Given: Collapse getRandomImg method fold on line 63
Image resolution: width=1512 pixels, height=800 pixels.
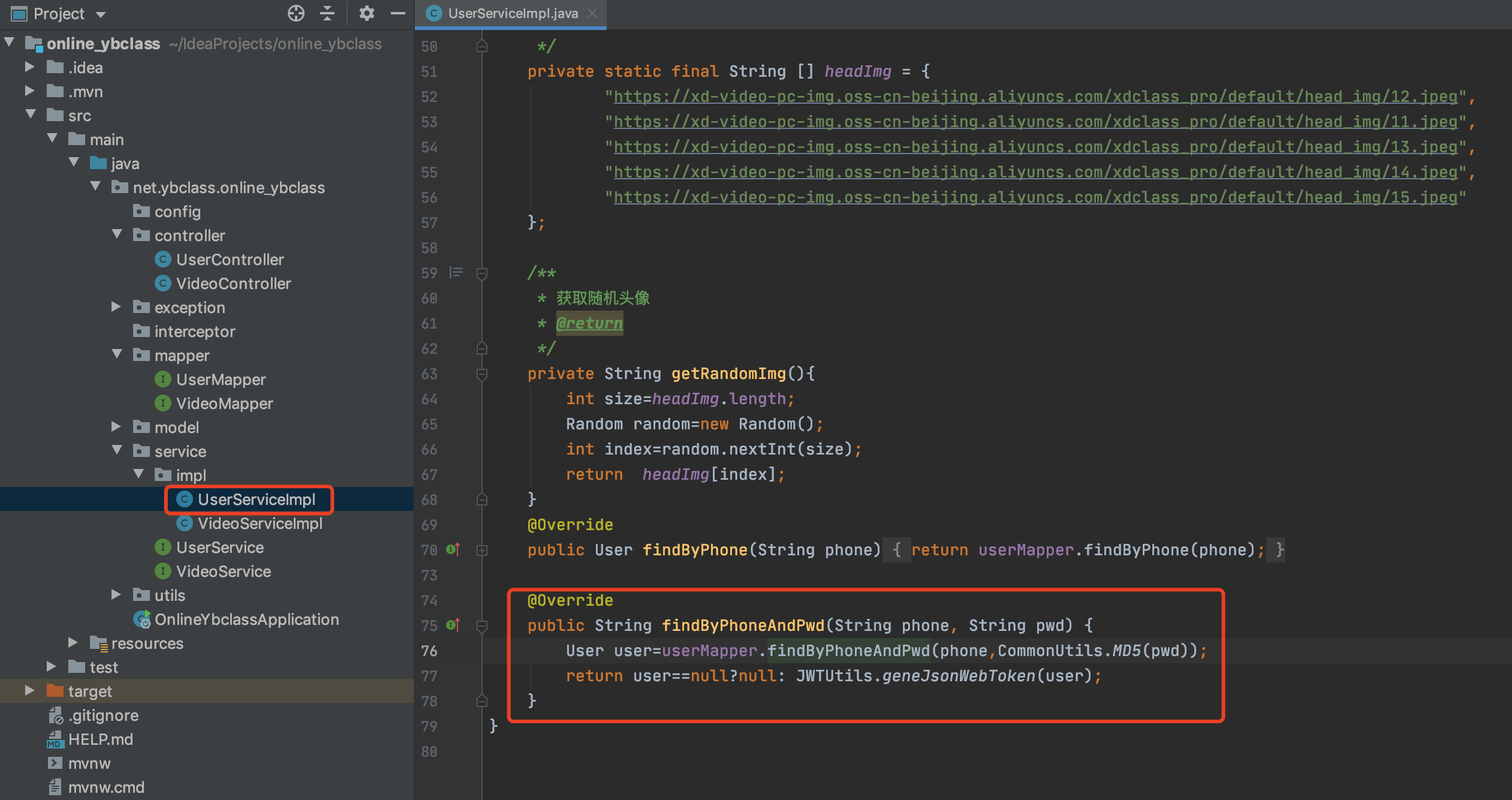Looking at the screenshot, I should (x=481, y=374).
